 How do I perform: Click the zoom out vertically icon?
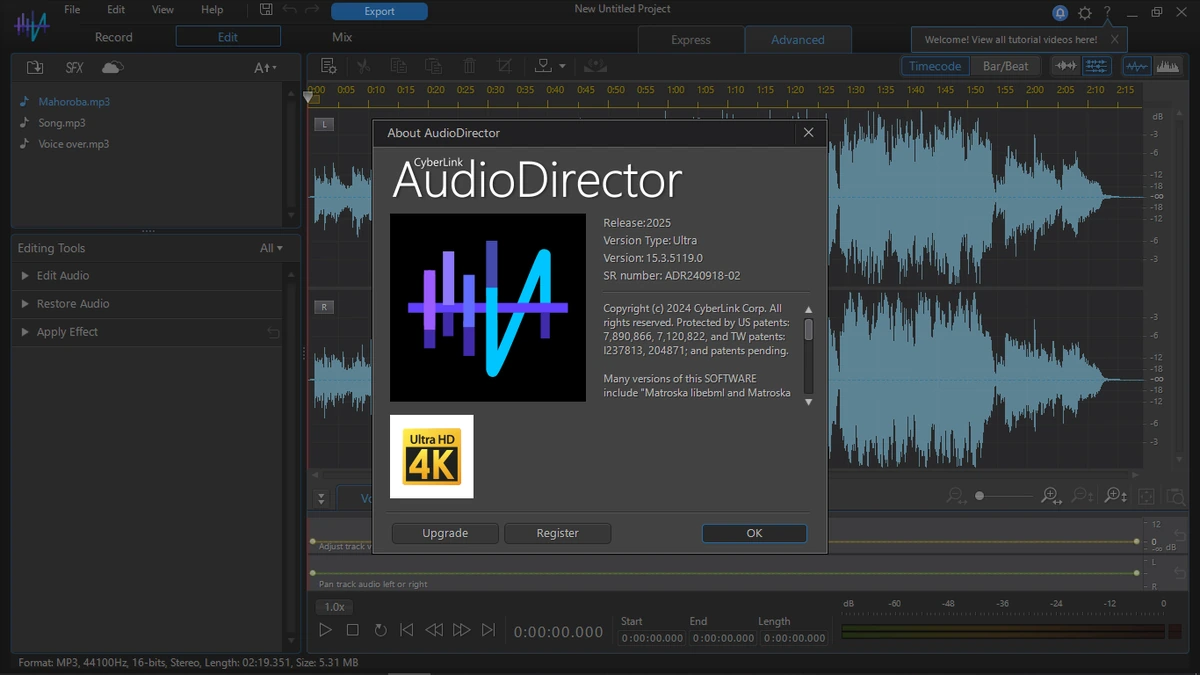1082,496
